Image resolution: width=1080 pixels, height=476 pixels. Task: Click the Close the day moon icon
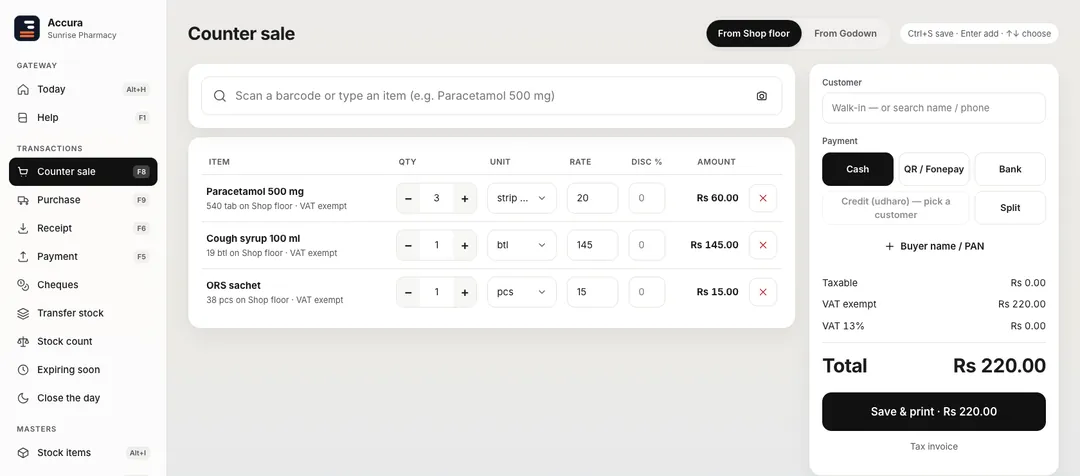click(23, 398)
